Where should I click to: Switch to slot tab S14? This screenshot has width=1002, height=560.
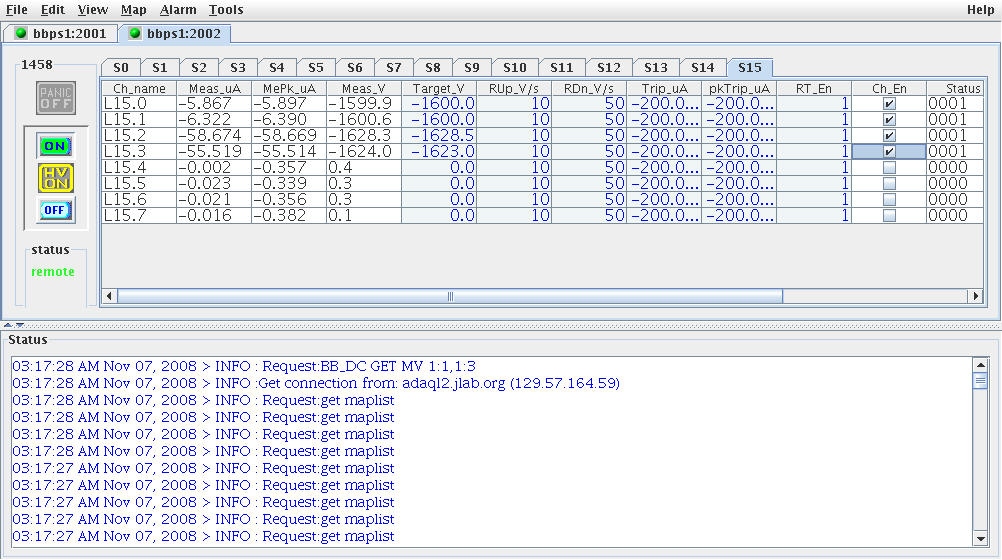tap(702, 68)
